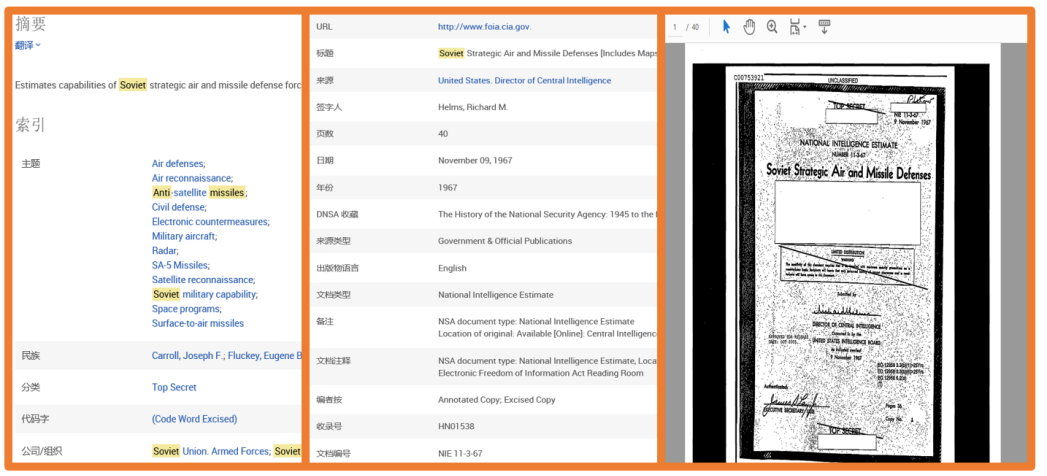Open the Anti-satellite missiles subject link

(x=199, y=192)
